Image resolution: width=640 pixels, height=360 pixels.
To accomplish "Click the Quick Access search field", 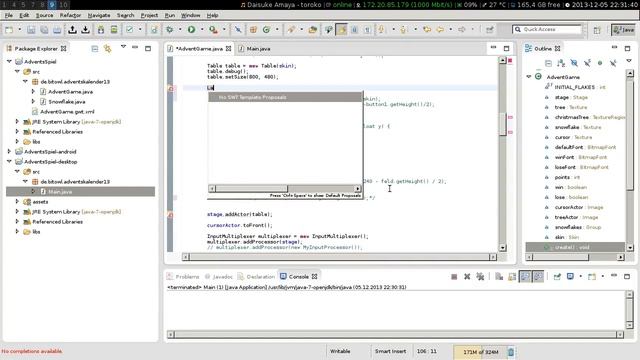I will click(x=547, y=29).
